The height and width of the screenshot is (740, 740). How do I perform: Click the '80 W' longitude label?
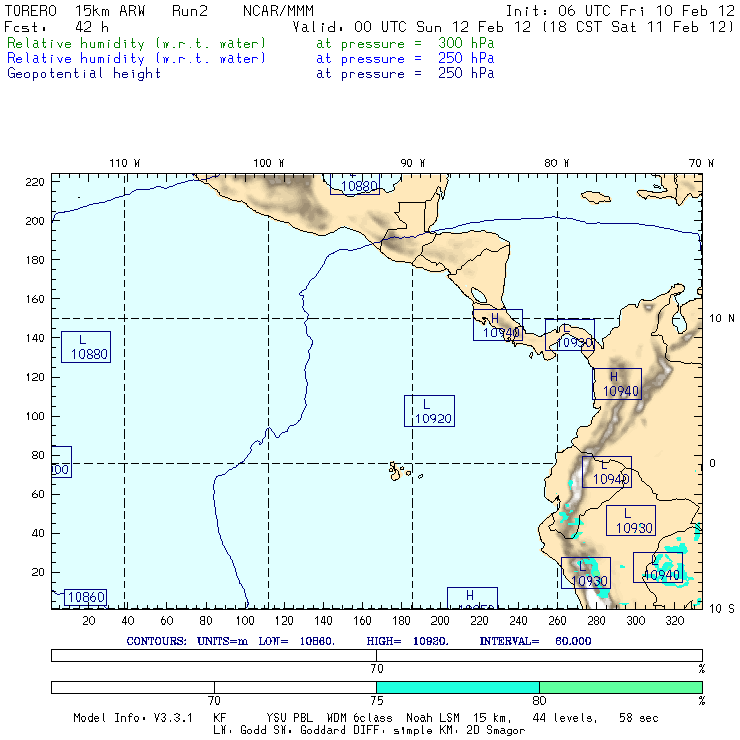pos(556,163)
